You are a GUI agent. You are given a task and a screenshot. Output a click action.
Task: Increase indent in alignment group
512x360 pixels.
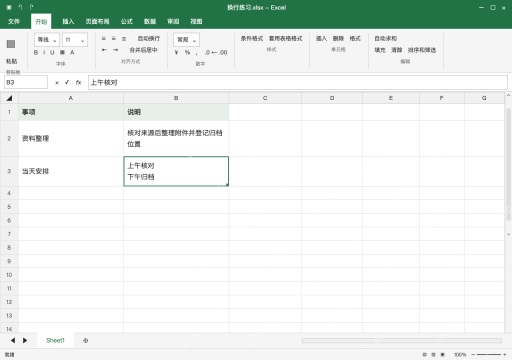pyautogui.click(x=115, y=50)
